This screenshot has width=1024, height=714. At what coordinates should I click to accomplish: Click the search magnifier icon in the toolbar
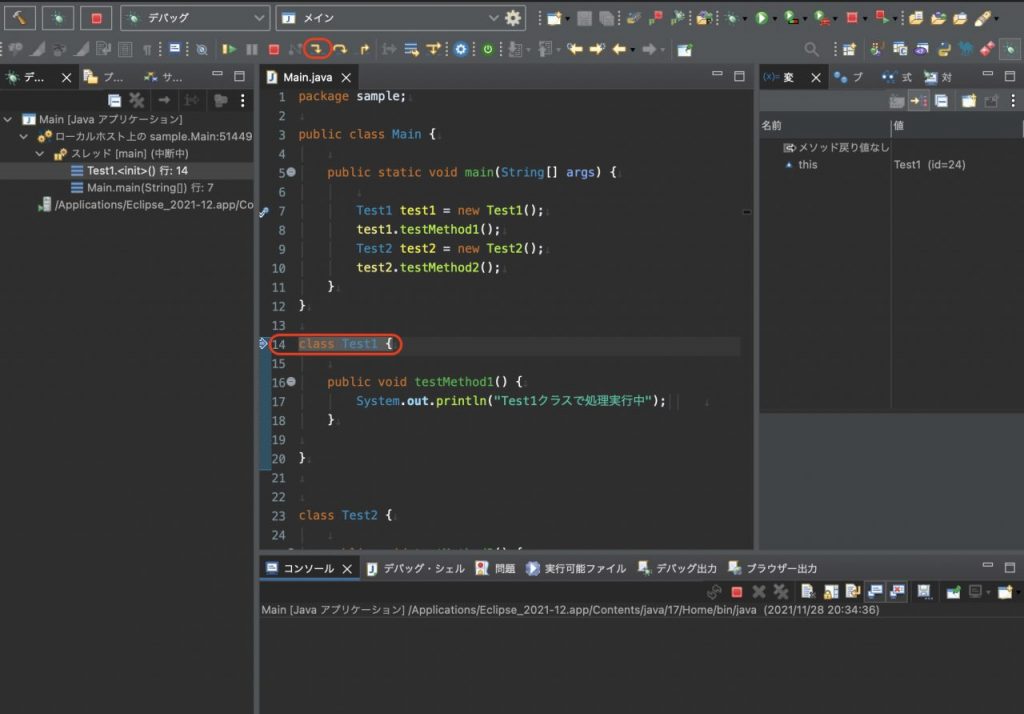click(812, 48)
